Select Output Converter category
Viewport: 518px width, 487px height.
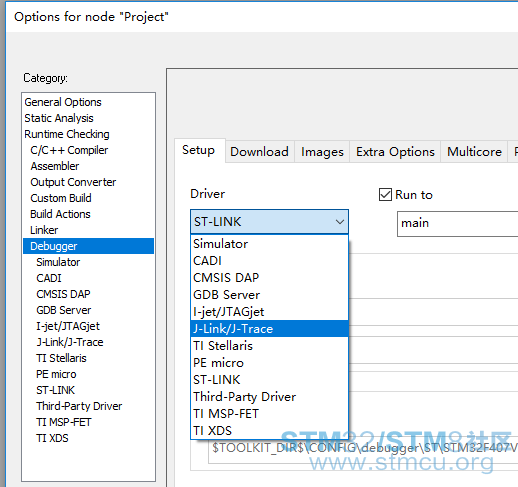(x=73, y=182)
